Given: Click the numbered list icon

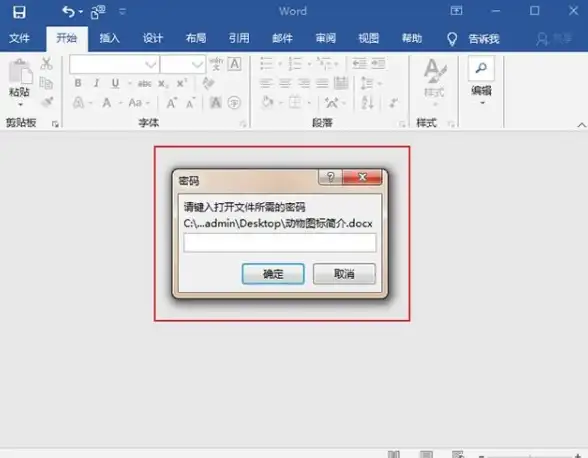Looking at the screenshot, I should (295, 64).
